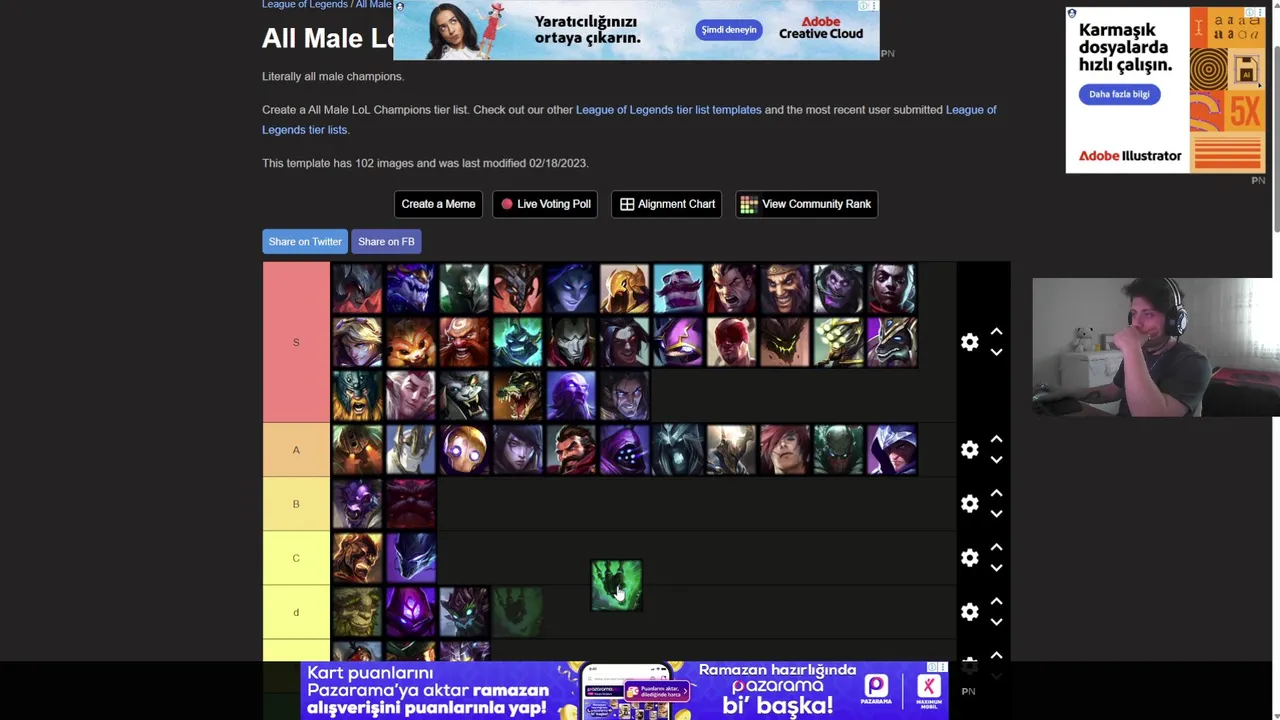The image size is (1280, 720).
Task: Select the Nasus champion icon in S tier
Action: coord(892,342)
